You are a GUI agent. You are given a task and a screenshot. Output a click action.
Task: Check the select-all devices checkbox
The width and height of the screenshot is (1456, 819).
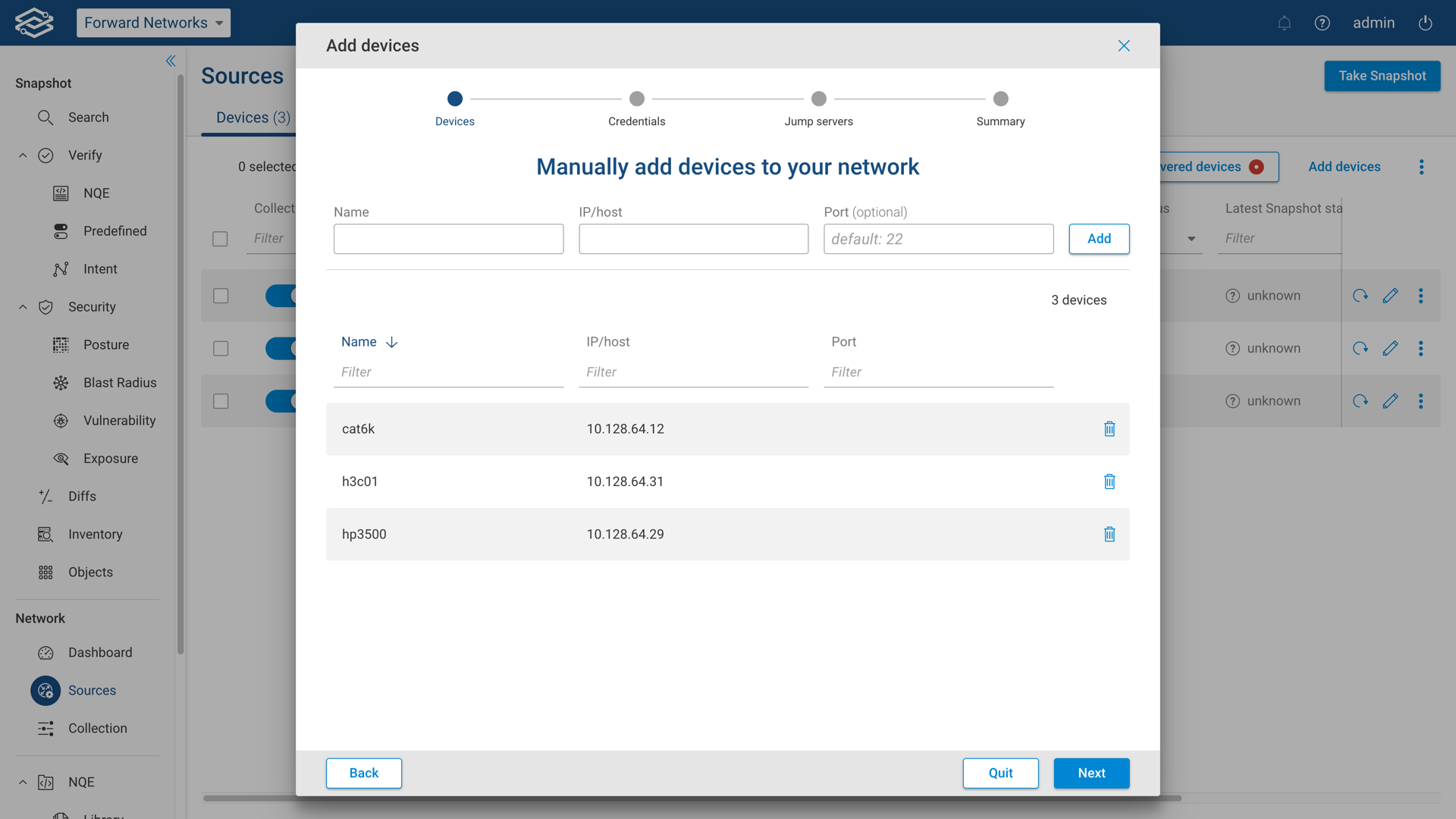pyautogui.click(x=220, y=239)
